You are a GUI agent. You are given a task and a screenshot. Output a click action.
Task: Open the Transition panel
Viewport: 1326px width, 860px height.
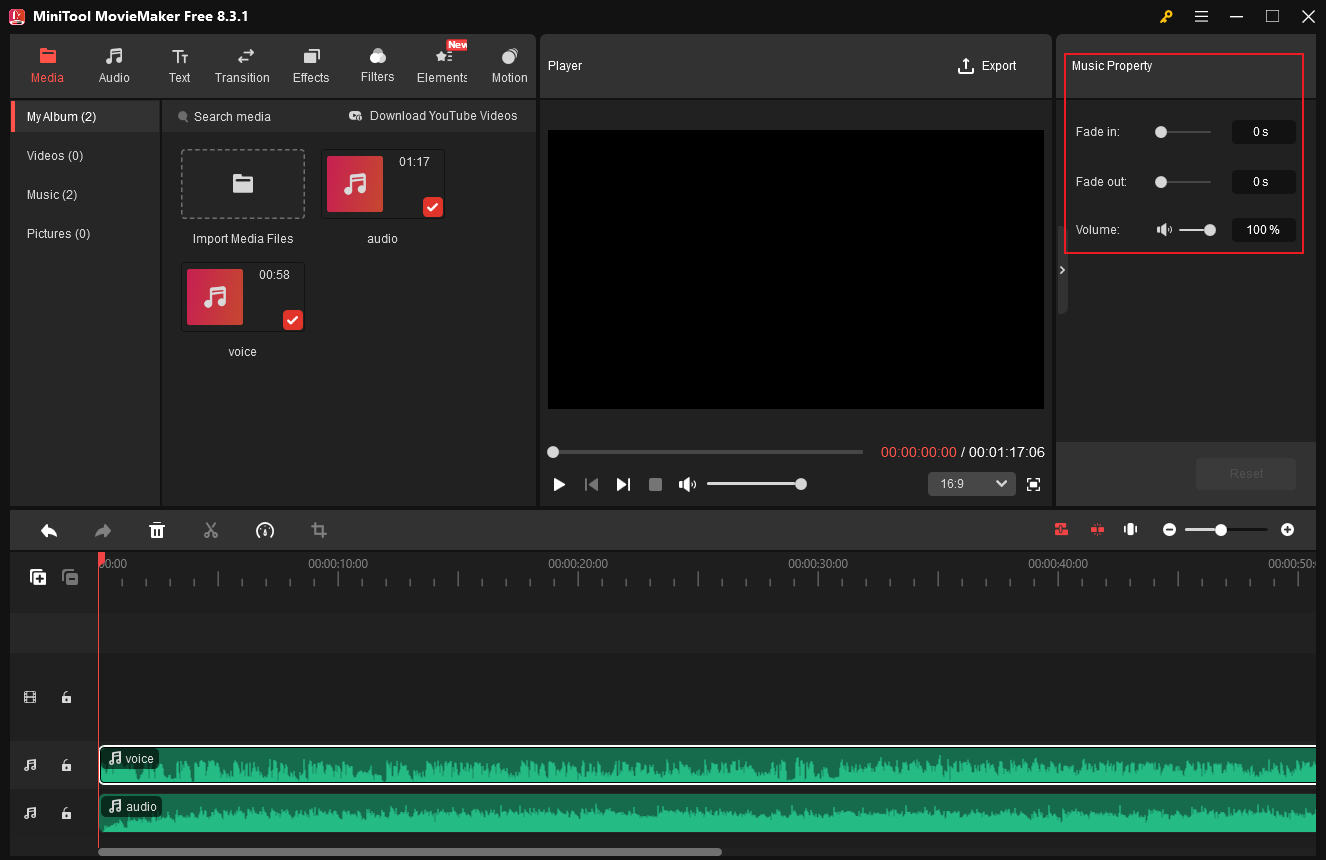242,66
